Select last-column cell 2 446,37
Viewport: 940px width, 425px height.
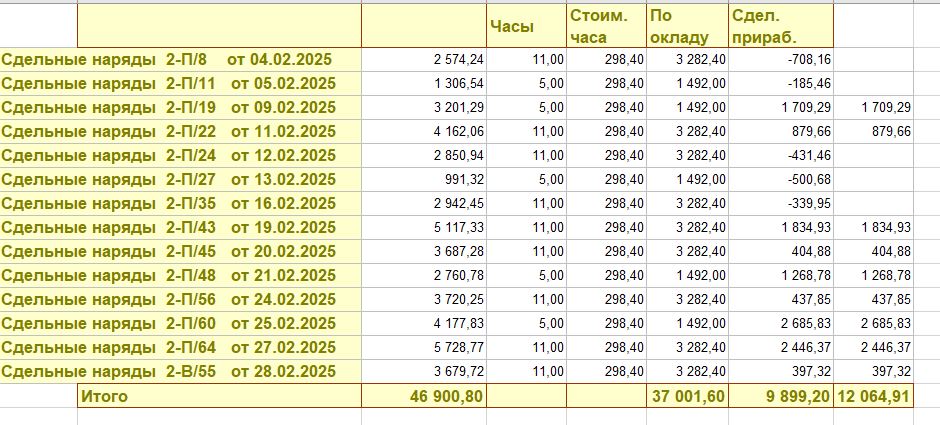[x=873, y=348]
